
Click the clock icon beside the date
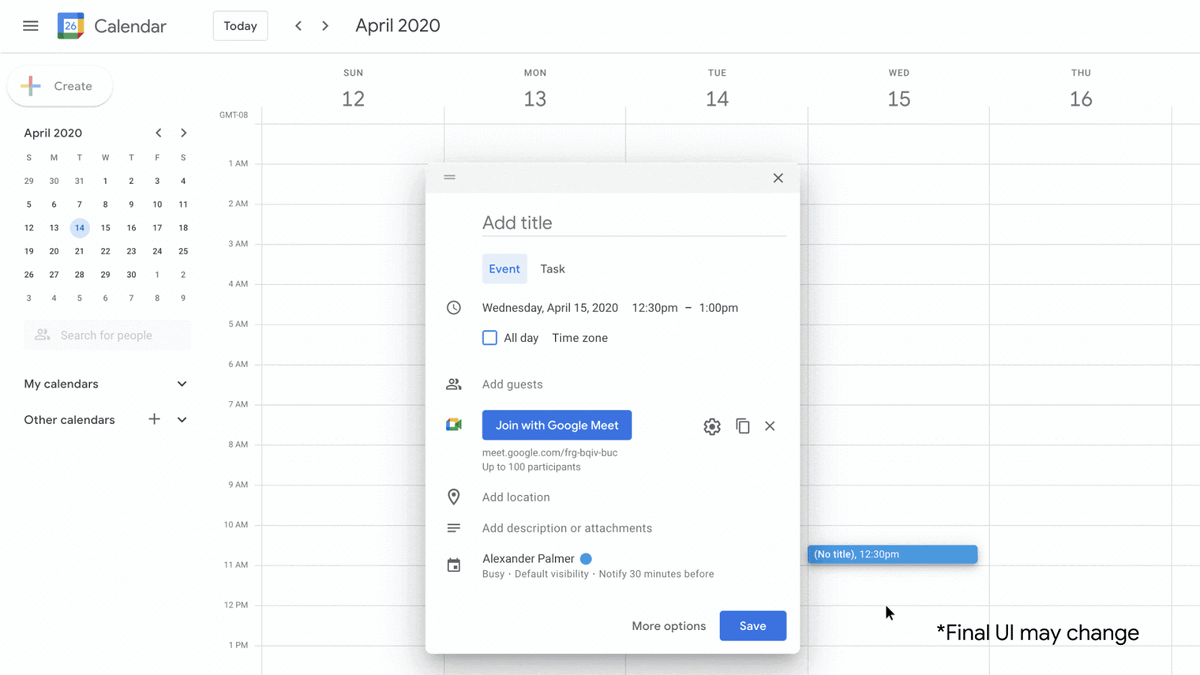click(x=454, y=308)
